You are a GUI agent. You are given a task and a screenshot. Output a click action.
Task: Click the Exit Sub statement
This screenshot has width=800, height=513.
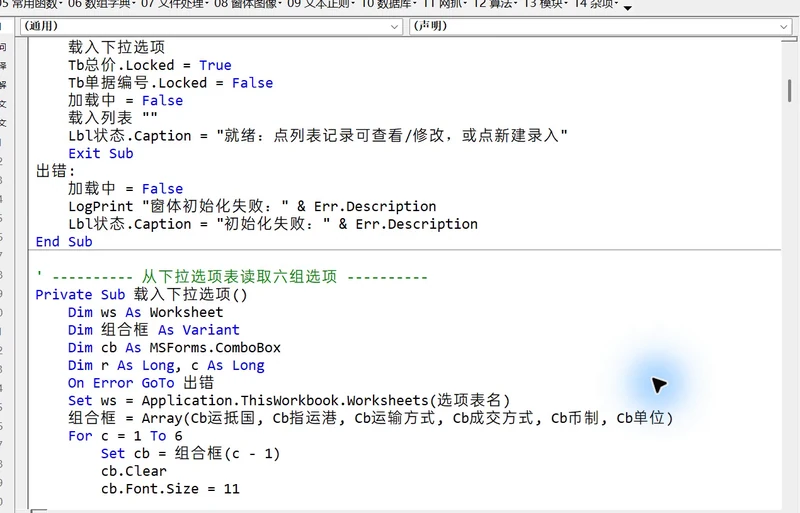101,153
